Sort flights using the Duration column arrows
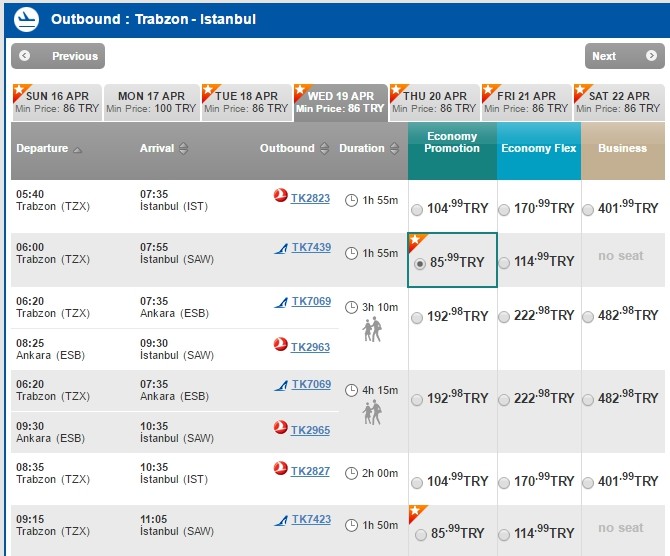Viewport: 670px width, 556px height. point(394,149)
